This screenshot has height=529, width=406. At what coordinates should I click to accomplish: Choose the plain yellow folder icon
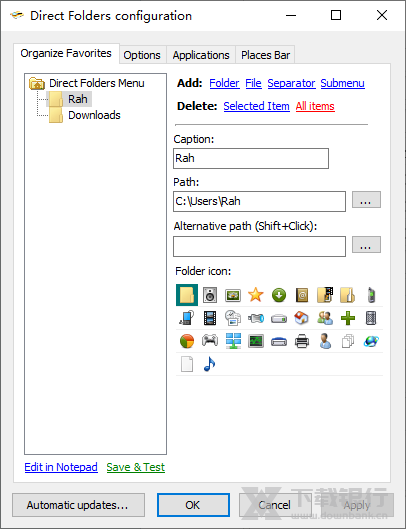(187, 295)
